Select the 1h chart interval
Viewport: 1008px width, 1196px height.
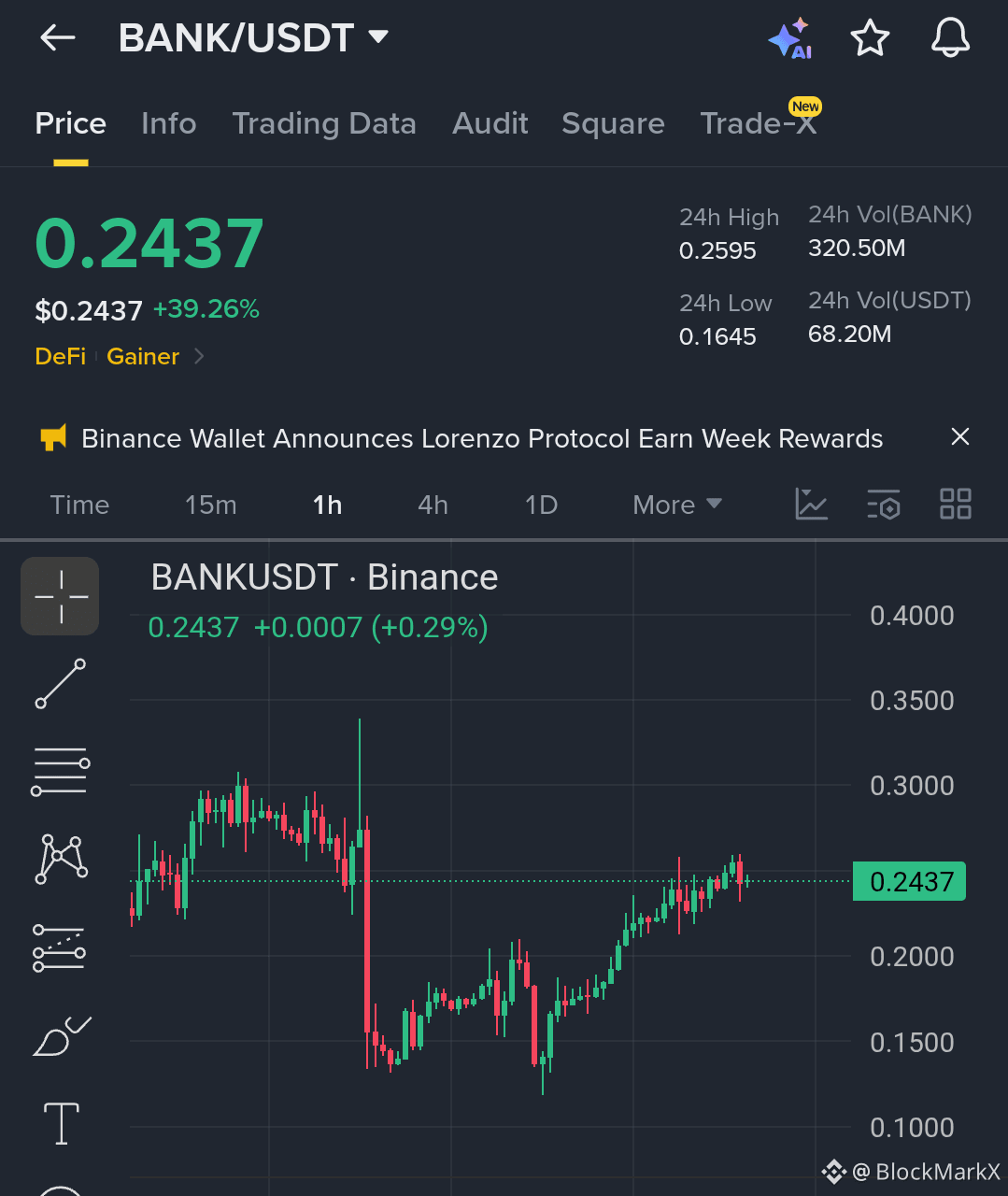click(327, 505)
